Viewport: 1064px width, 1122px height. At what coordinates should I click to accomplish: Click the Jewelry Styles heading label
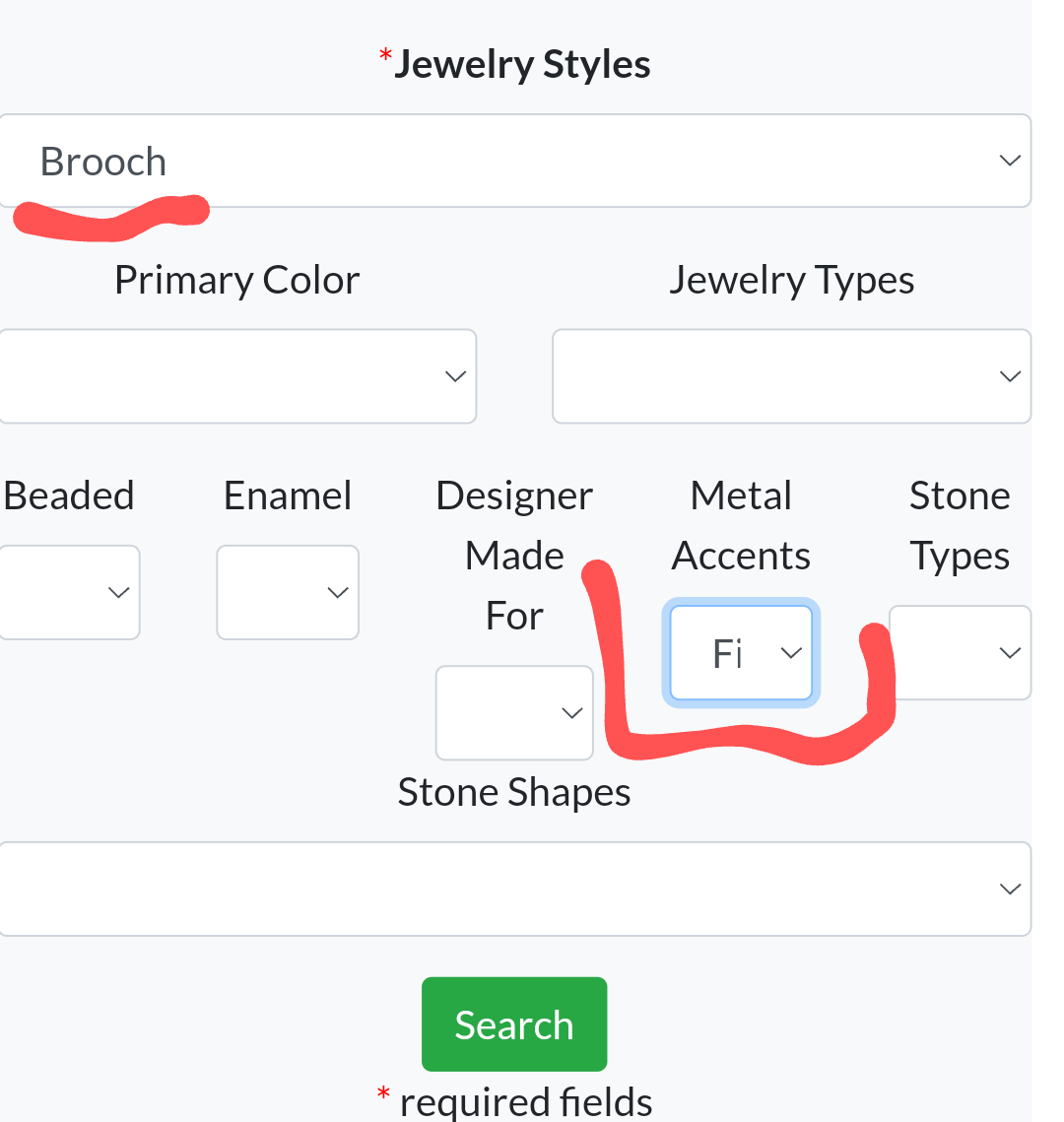point(521,65)
